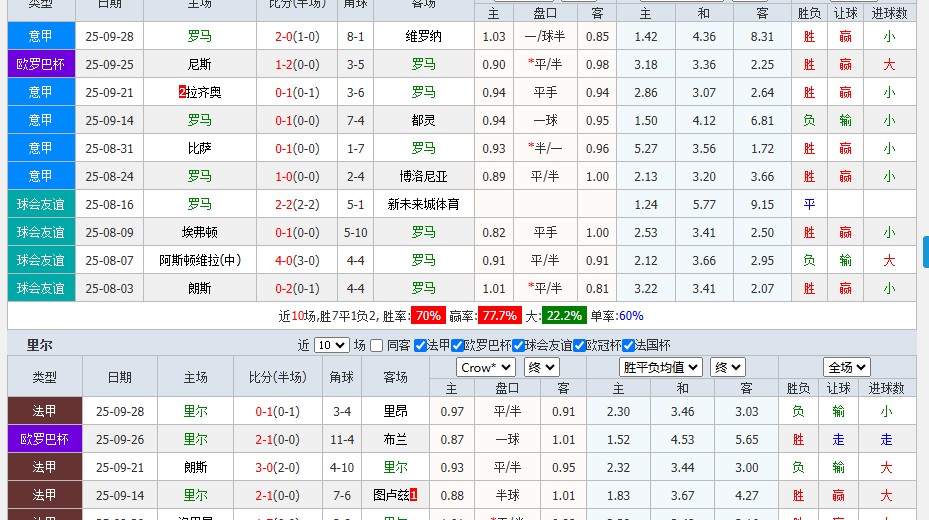Click the 法甲 league badge dated 25-09-21

(44, 467)
